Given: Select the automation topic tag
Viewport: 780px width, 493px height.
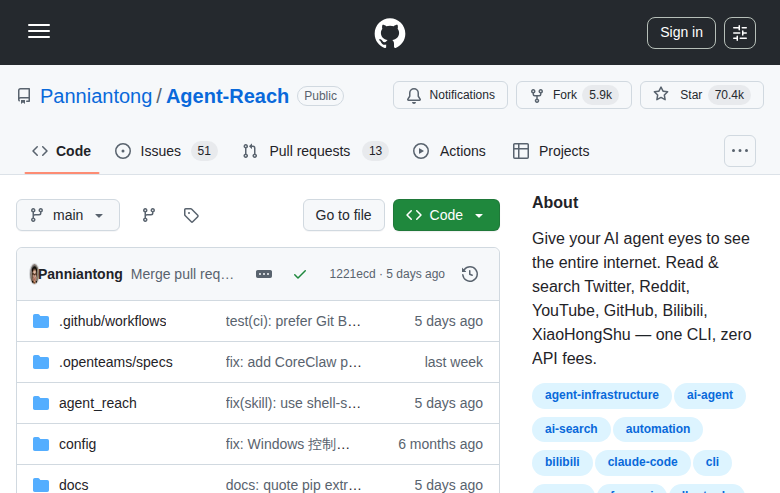Looking at the screenshot, I should point(658,429).
